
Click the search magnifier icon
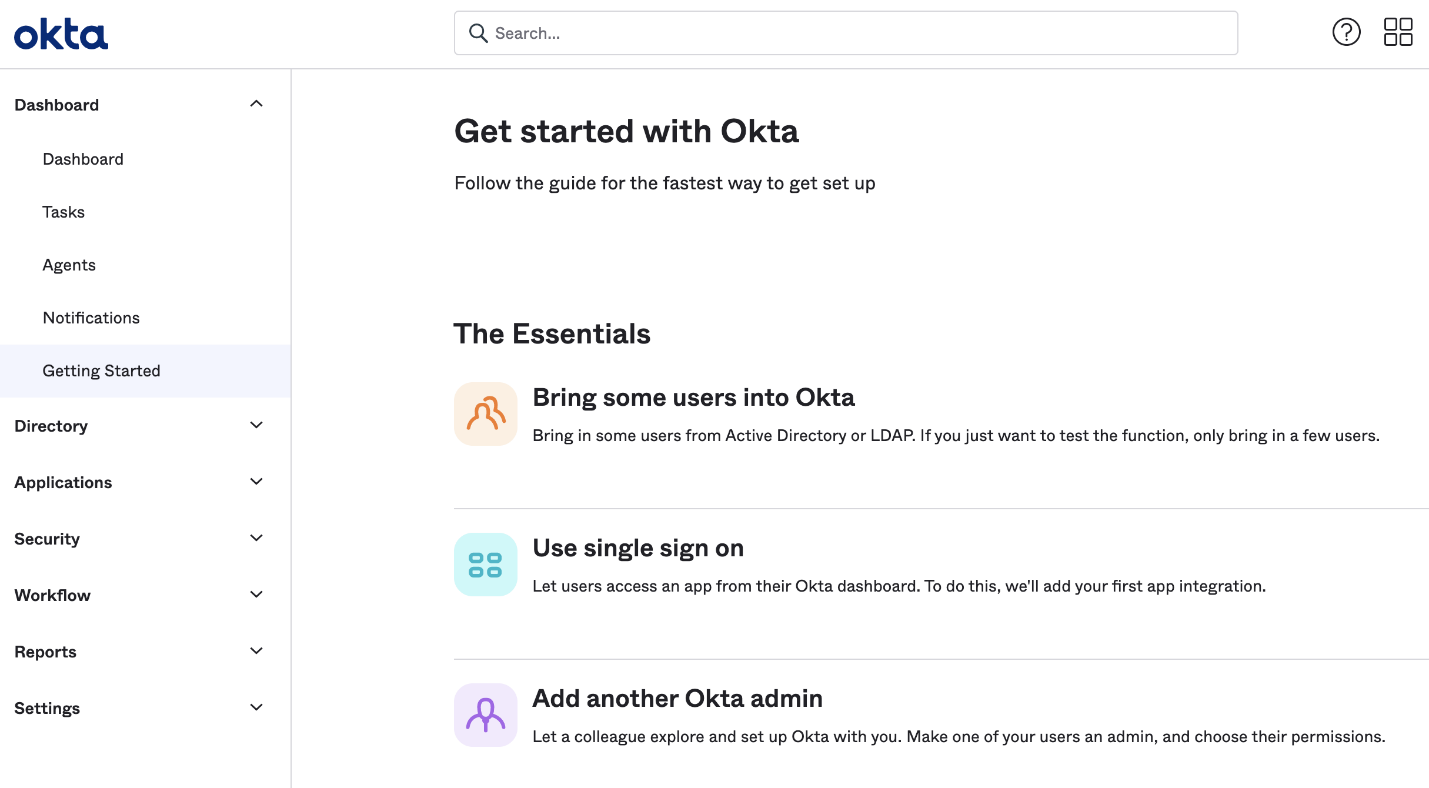(479, 33)
